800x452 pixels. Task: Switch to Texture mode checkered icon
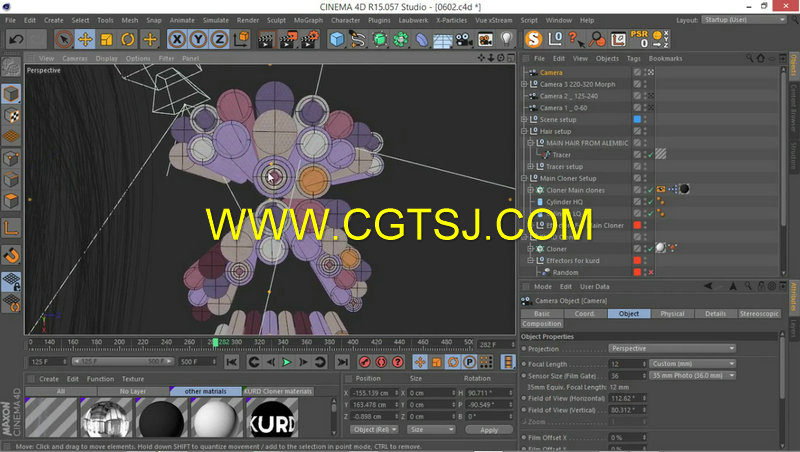[11, 116]
